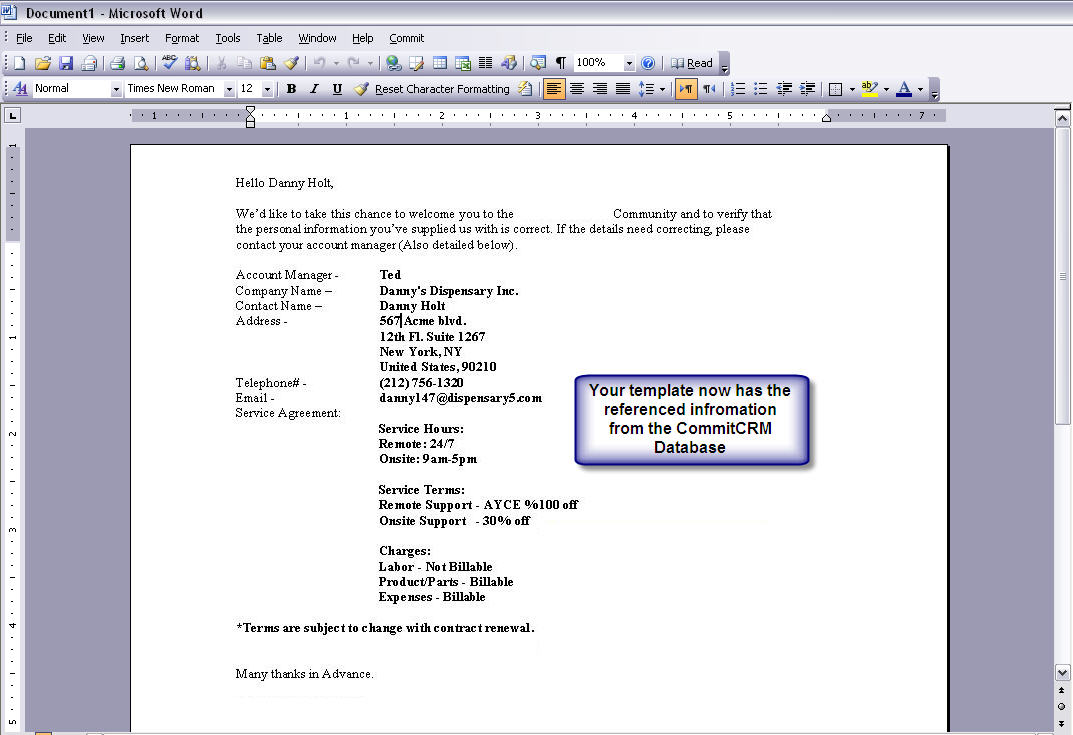1073x735 pixels.
Task: Open Microsoft Word Help icon
Action: [x=648, y=63]
